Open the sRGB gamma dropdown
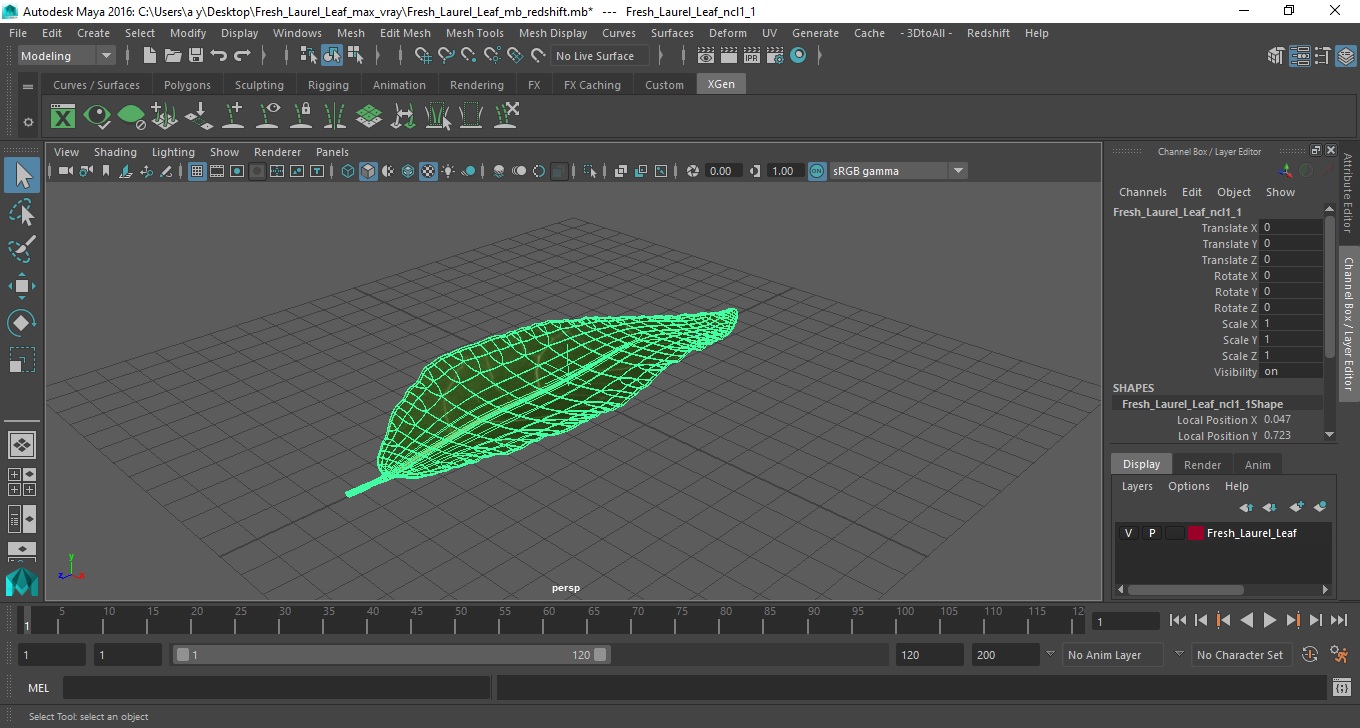Viewport: 1360px width, 728px height. tap(897, 171)
